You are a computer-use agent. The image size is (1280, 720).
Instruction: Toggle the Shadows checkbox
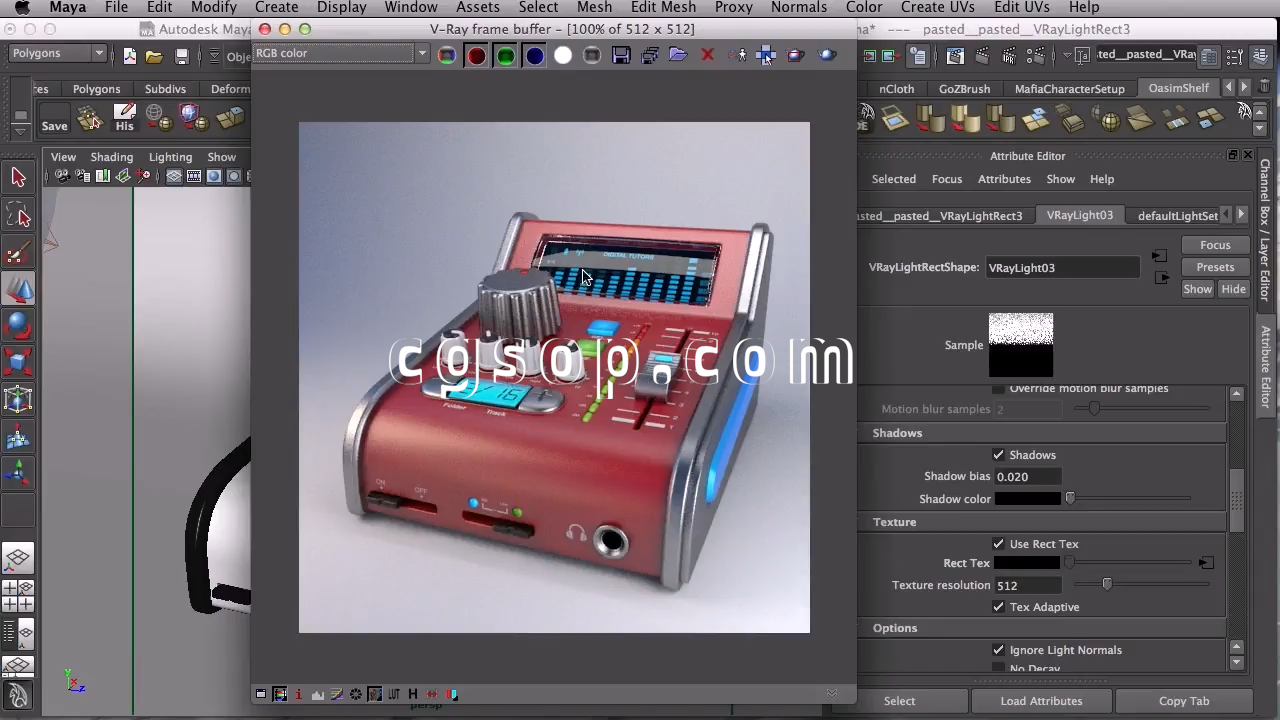click(x=998, y=455)
